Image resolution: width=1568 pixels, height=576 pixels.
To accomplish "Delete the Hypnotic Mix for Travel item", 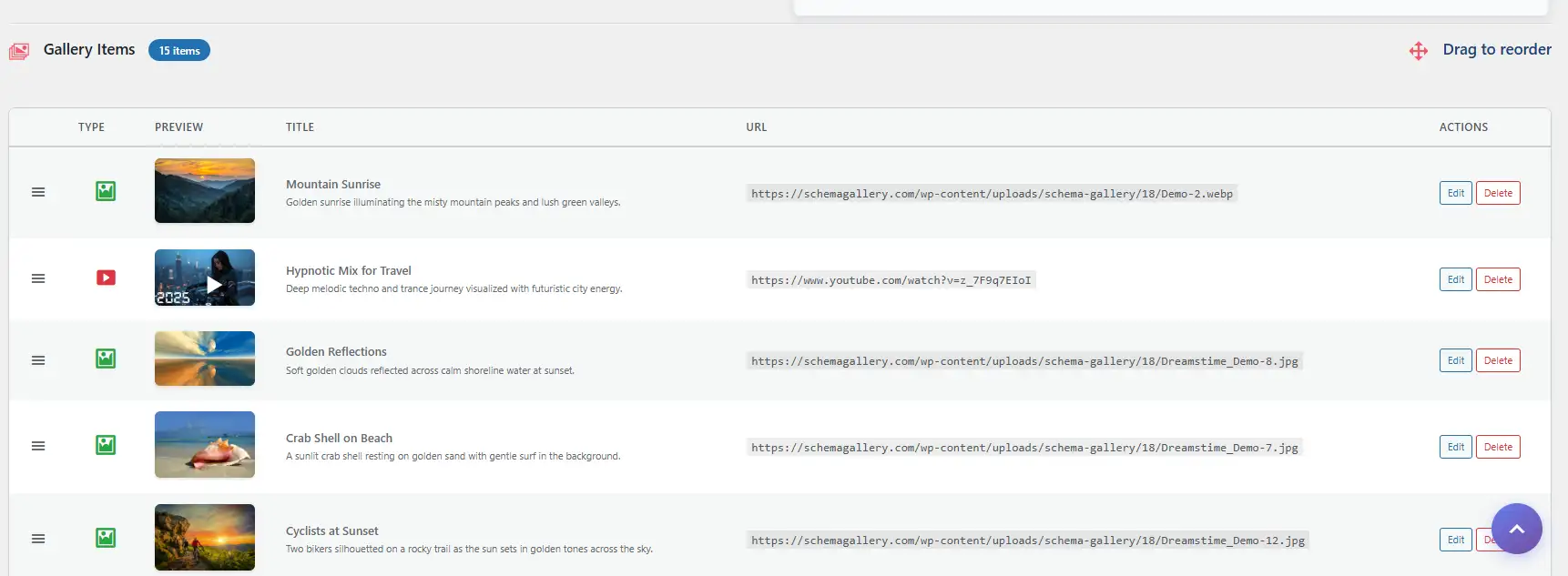I will 1497,279.
